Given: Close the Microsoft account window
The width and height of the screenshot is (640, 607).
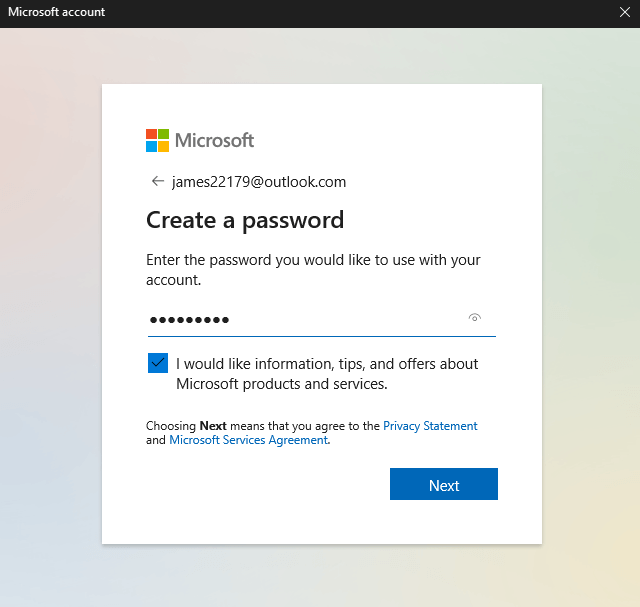Looking at the screenshot, I should tap(625, 12).
